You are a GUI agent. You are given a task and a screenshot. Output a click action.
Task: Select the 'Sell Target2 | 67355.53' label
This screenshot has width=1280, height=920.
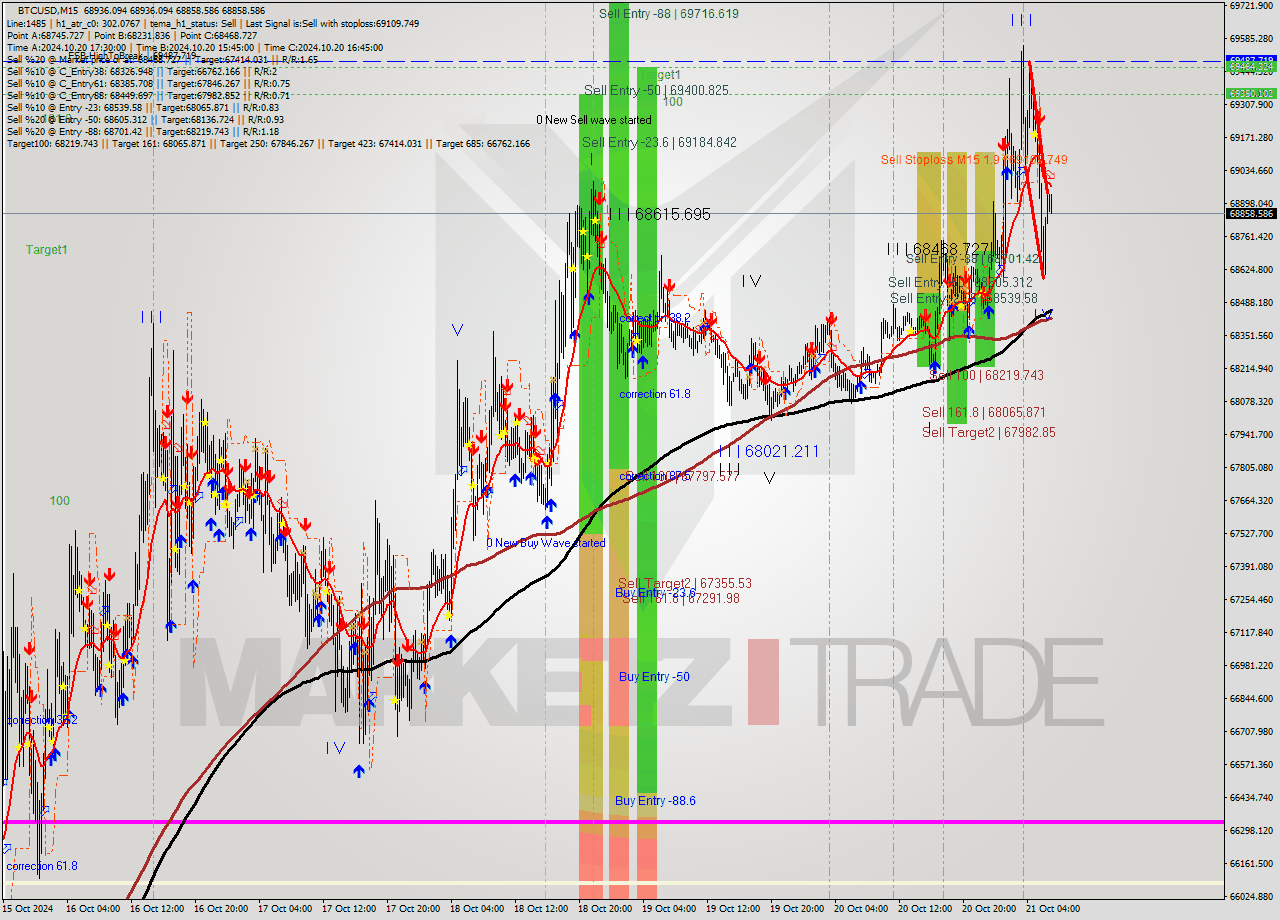tap(684, 583)
